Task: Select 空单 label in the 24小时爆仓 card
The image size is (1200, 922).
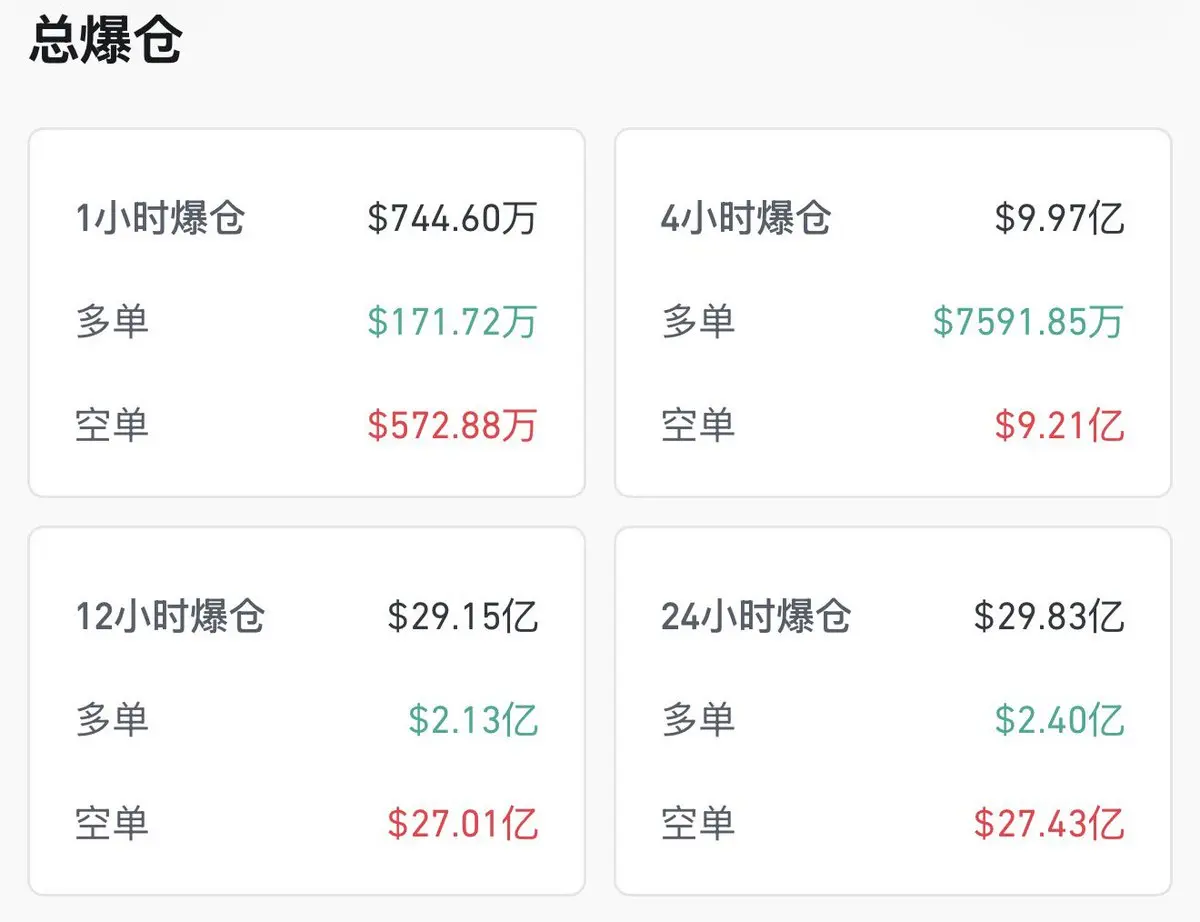Action: (698, 824)
